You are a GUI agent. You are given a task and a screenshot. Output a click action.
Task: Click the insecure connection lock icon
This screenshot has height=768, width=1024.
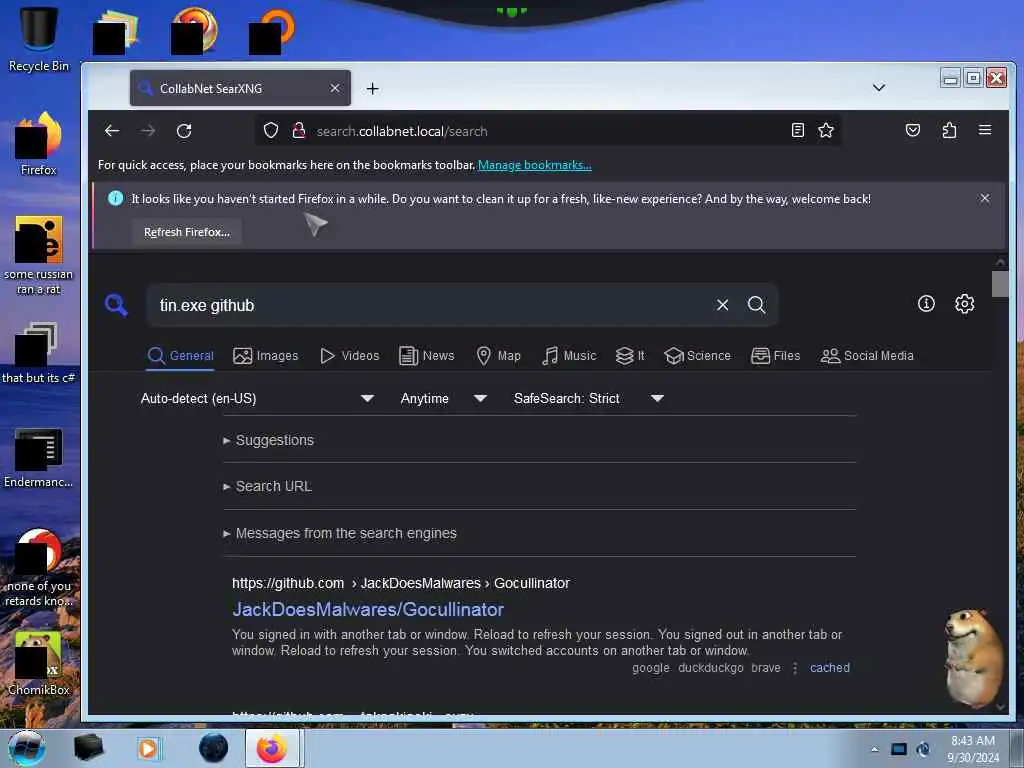[x=299, y=131]
